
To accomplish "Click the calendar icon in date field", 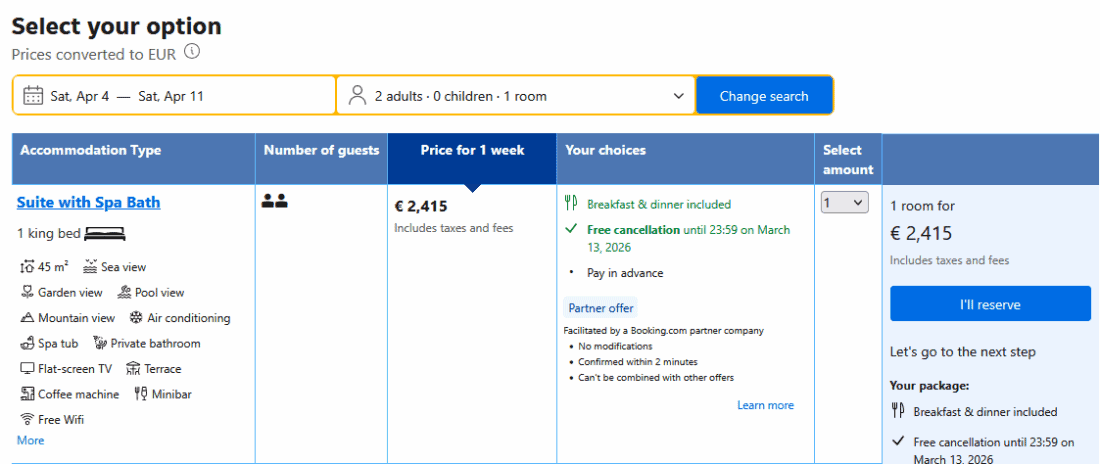I will point(33,96).
